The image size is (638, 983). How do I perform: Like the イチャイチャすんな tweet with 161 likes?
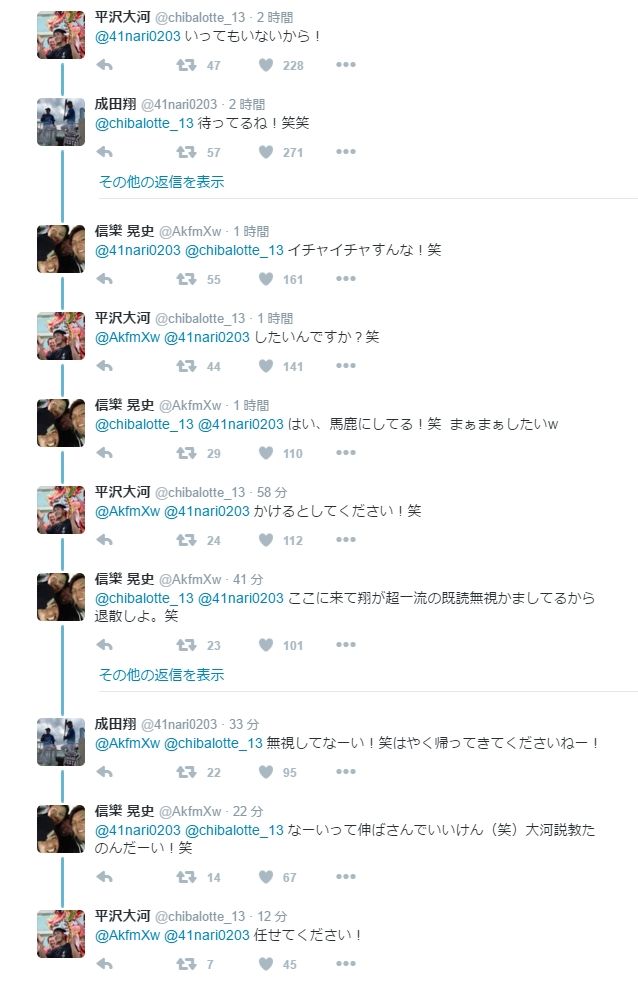tap(266, 279)
